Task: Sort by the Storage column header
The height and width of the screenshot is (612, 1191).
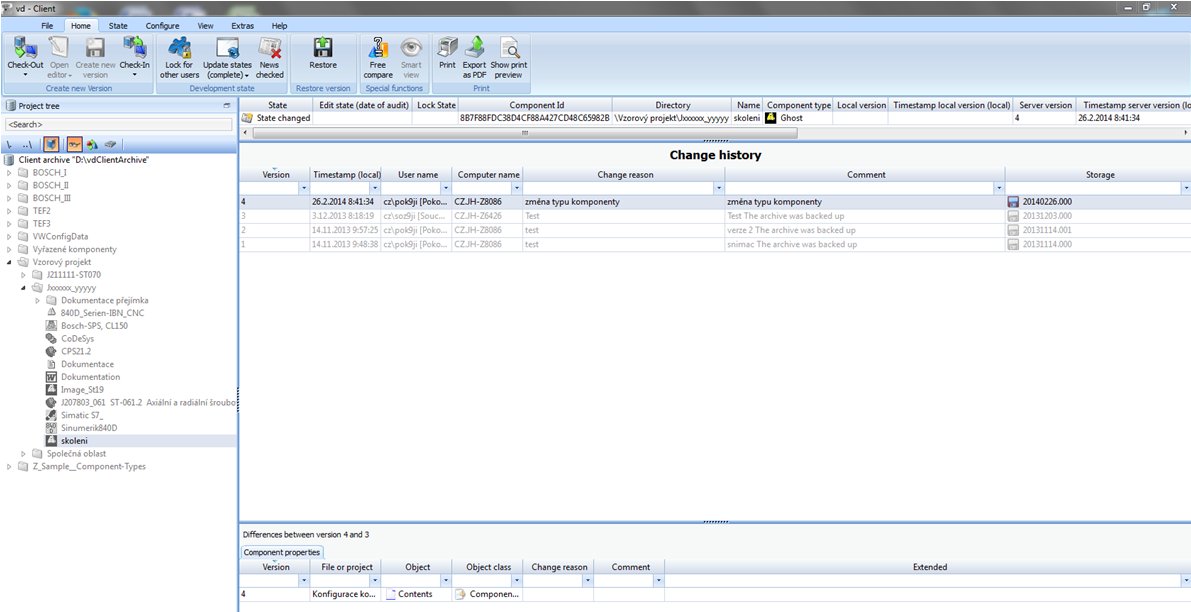Action: click(1099, 175)
